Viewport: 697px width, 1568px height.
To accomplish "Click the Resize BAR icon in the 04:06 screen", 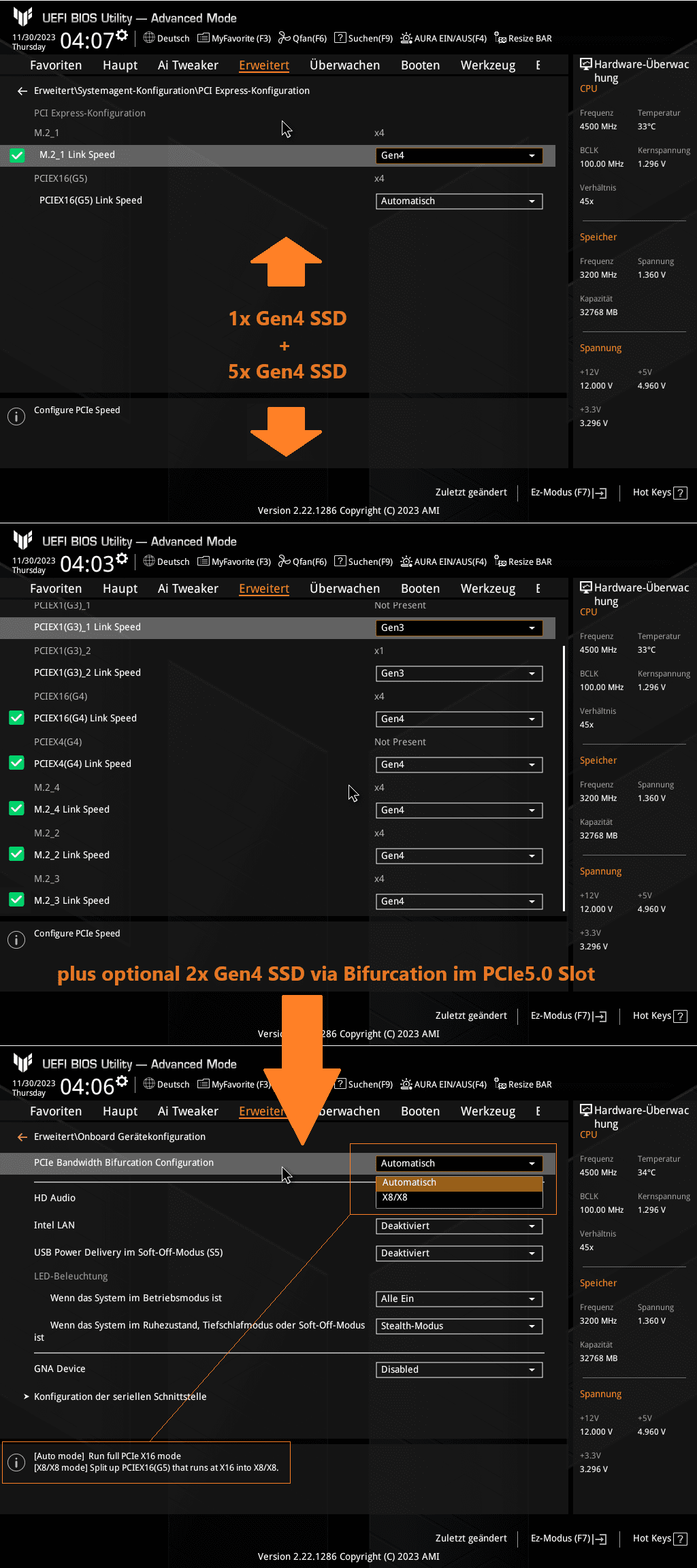I will [x=500, y=1084].
